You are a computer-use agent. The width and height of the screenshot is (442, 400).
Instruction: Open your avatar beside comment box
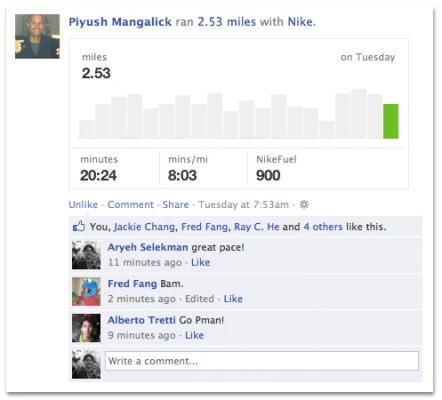[x=86, y=364]
